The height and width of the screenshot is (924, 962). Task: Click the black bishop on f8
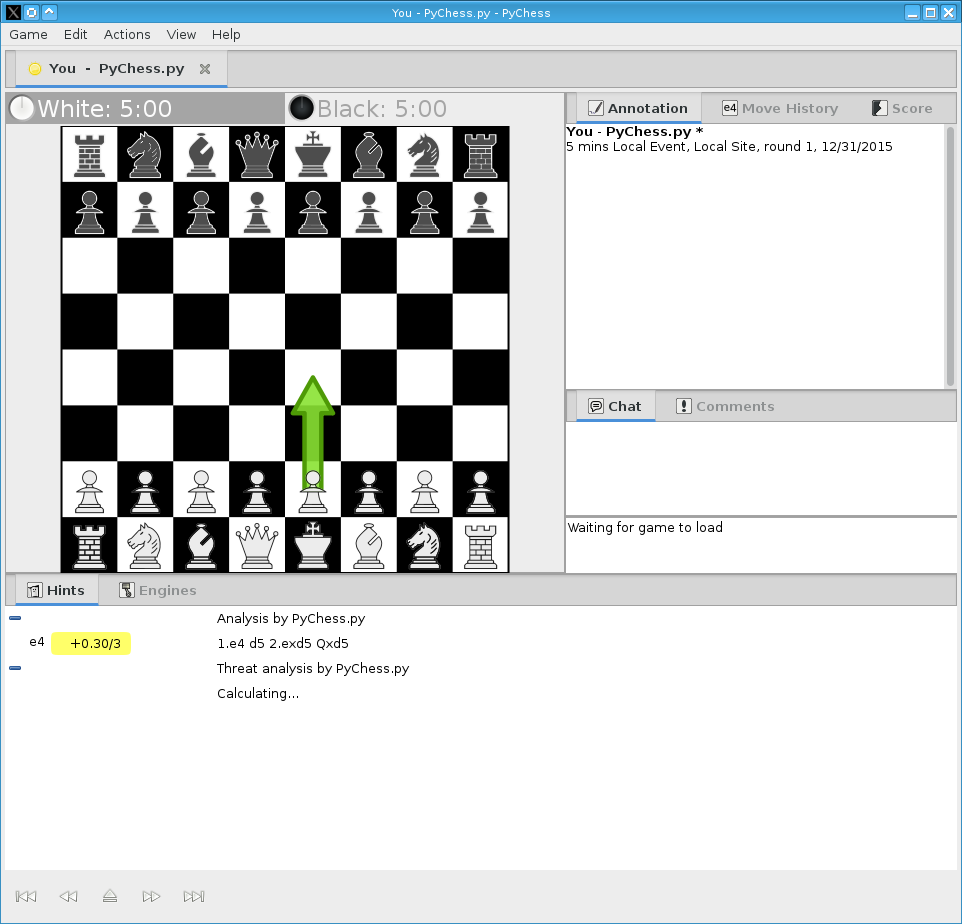pos(369,154)
